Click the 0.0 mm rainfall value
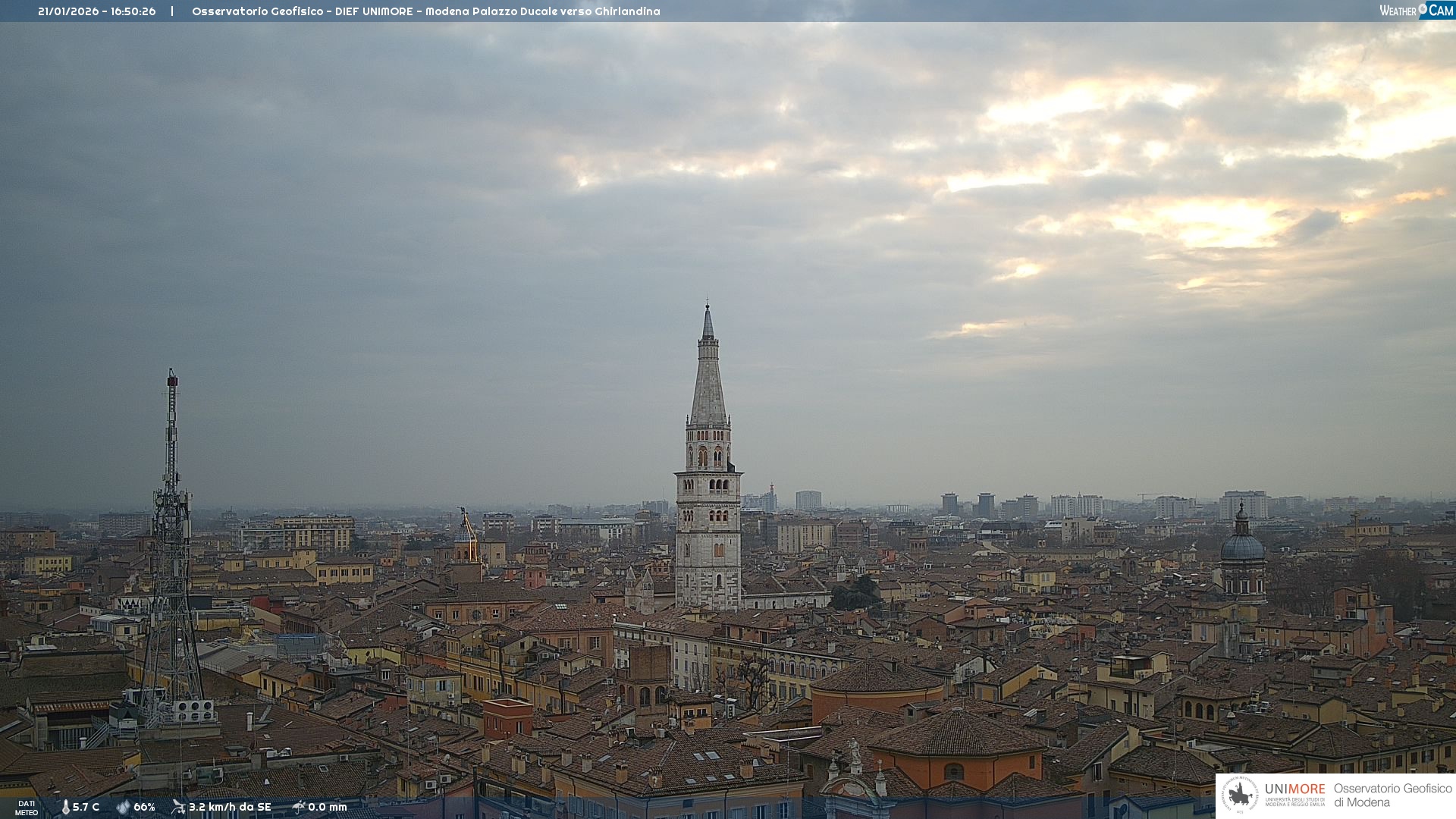 pos(328,808)
